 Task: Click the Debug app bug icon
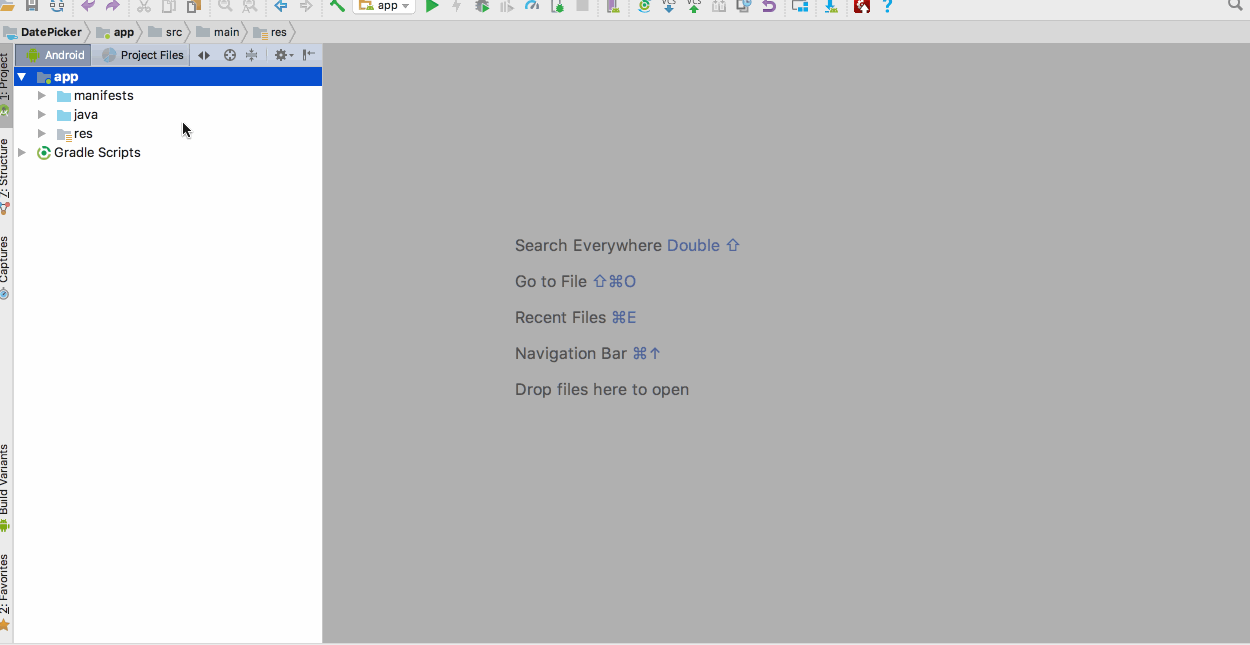[482, 6]
